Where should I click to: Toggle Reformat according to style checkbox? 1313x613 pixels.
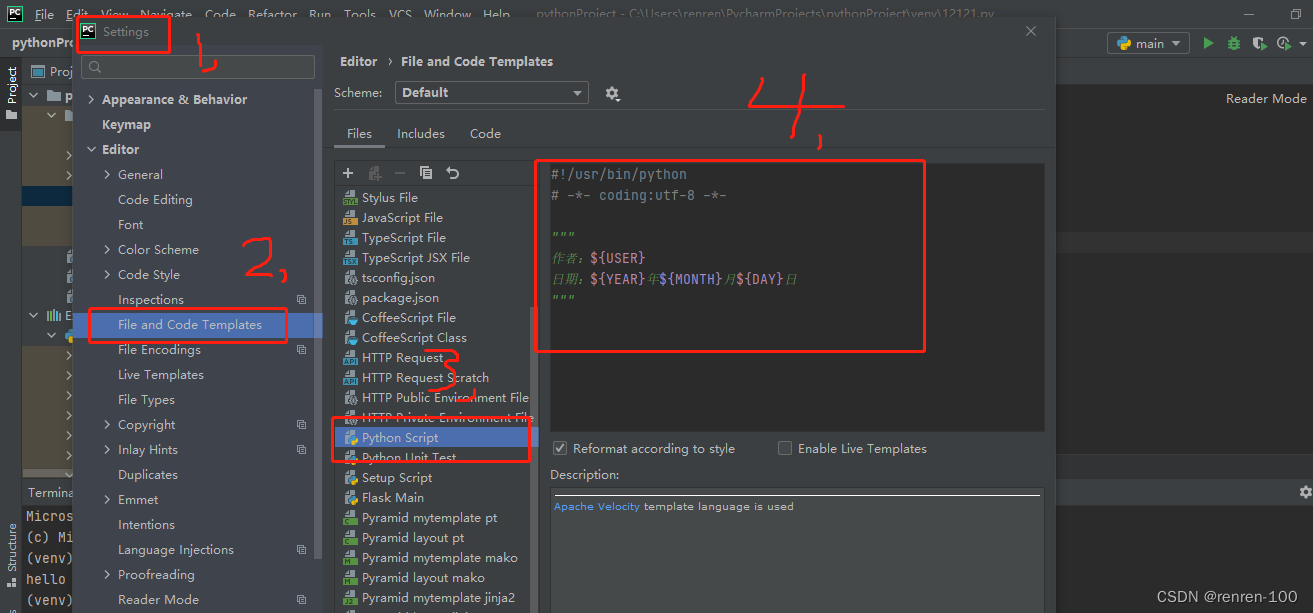[560, 449]
